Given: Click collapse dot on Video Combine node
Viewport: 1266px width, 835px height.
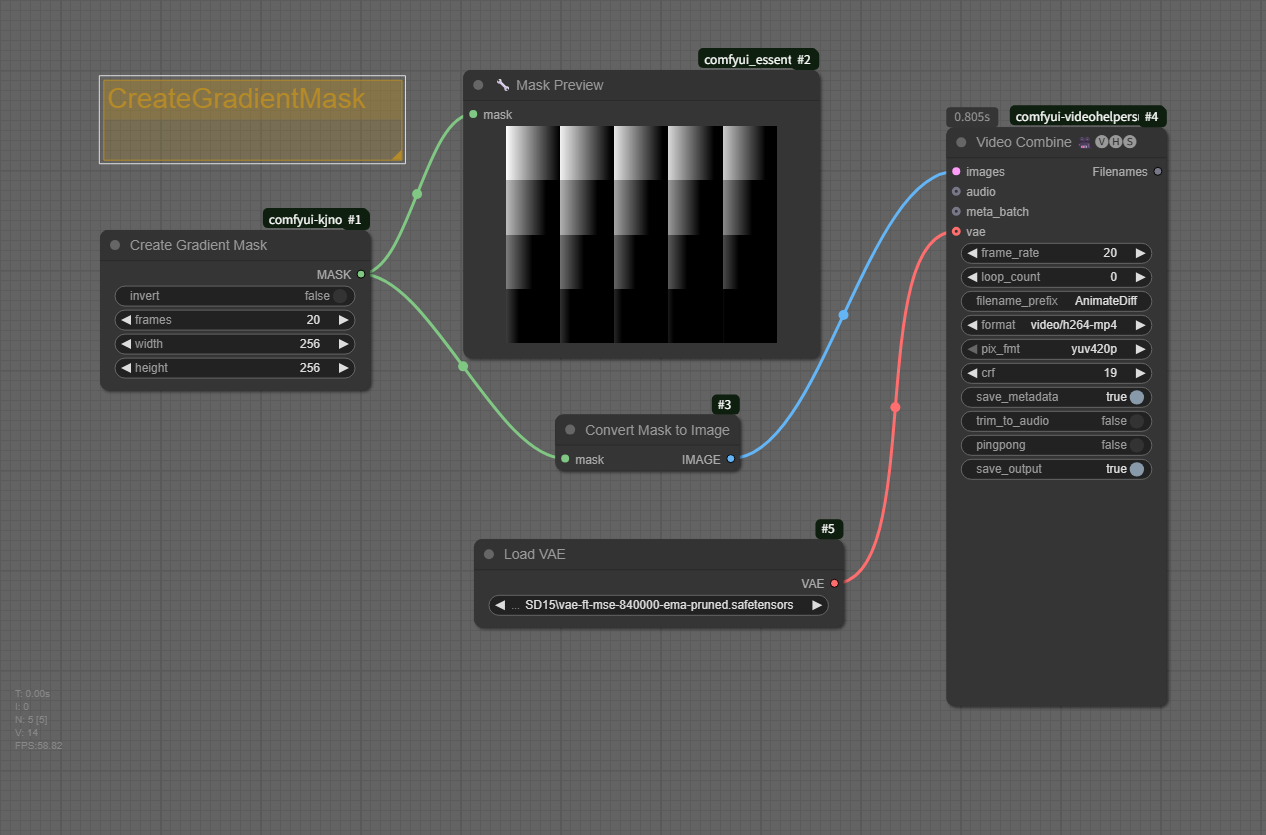Looking at the screenshot, I should [x=961, y=142].
